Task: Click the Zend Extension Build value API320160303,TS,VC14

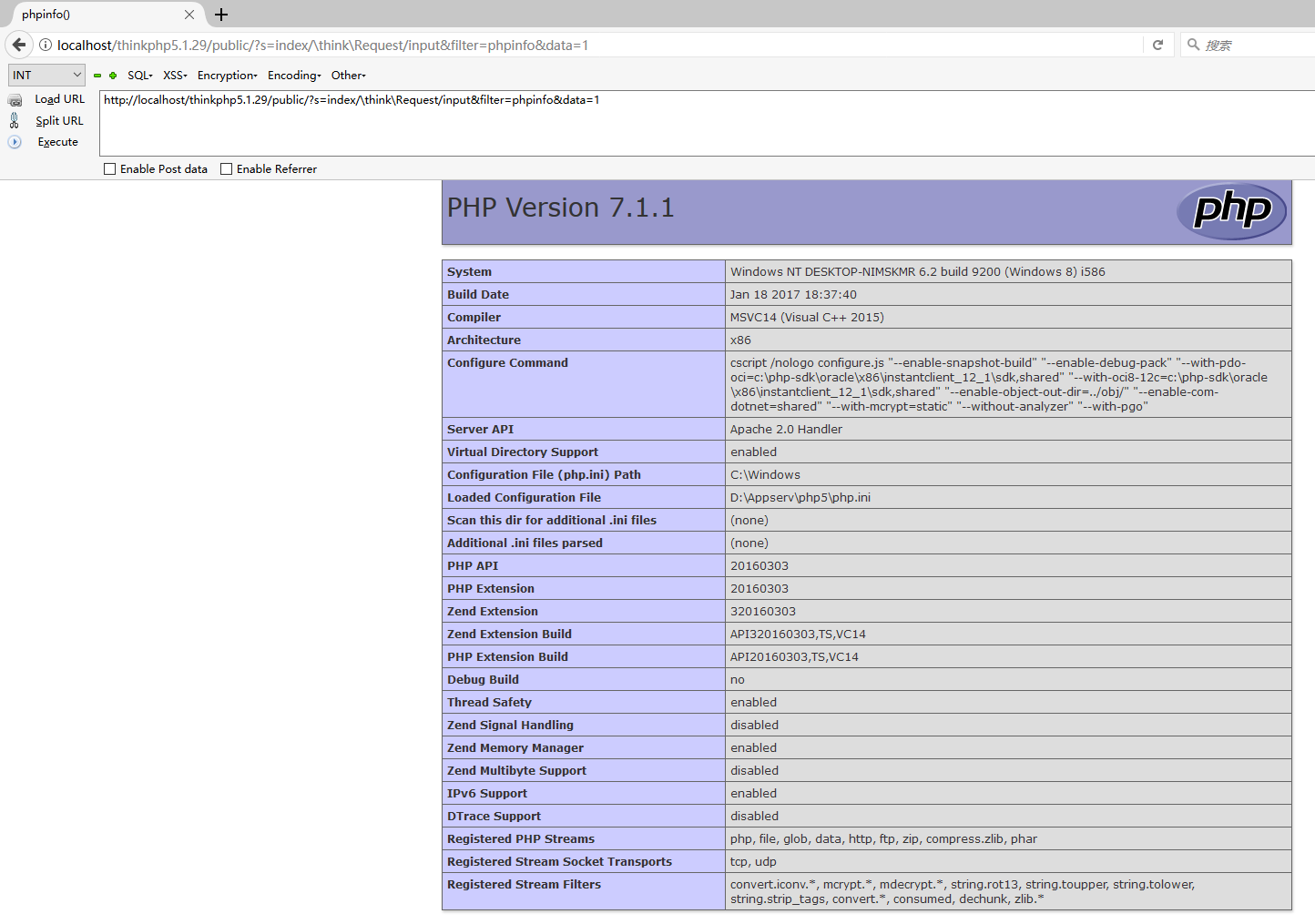Action: 798,634
